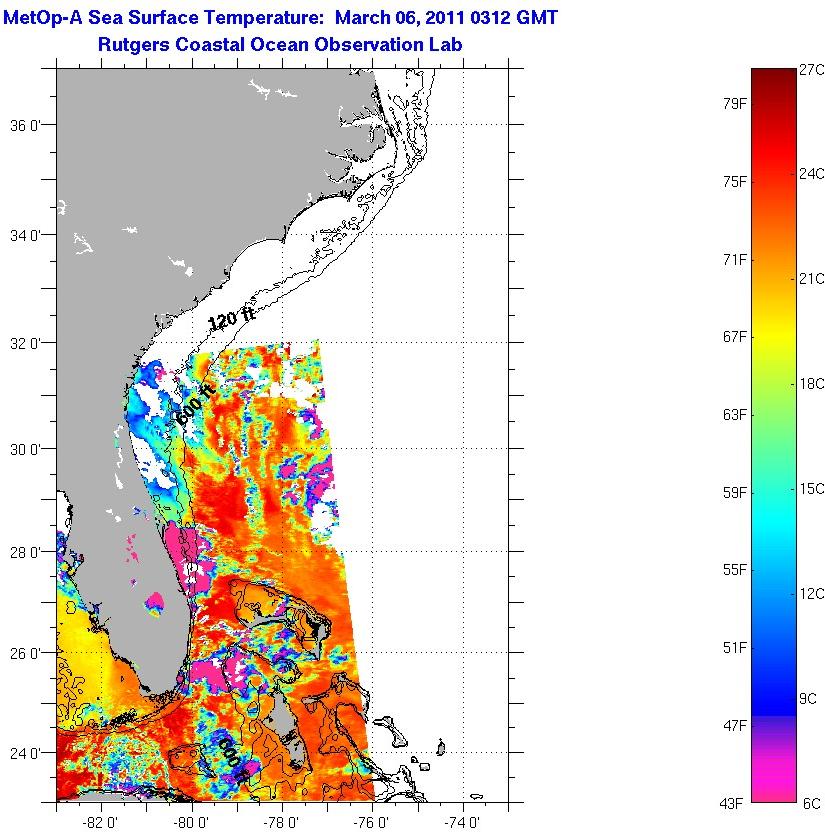Click the '26 0'' latitude label
The image size is (825, 832).
25,653
